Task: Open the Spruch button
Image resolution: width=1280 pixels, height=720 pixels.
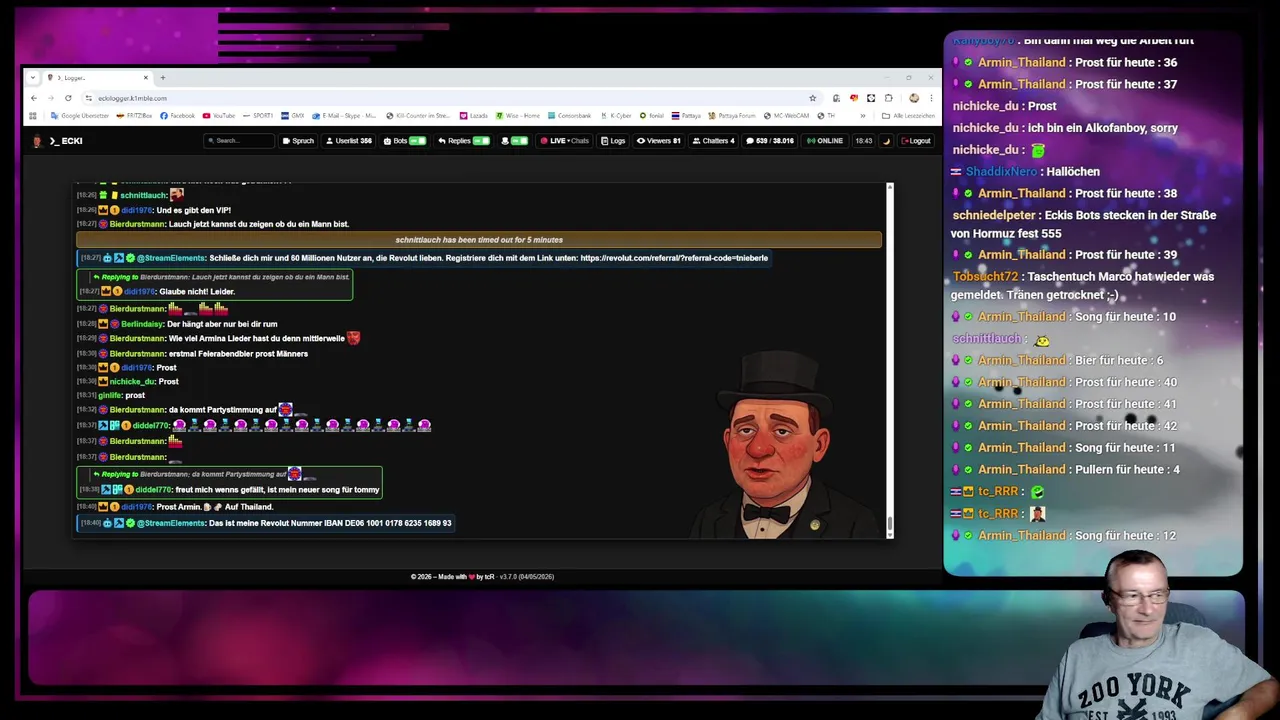Action: [298, 141]
